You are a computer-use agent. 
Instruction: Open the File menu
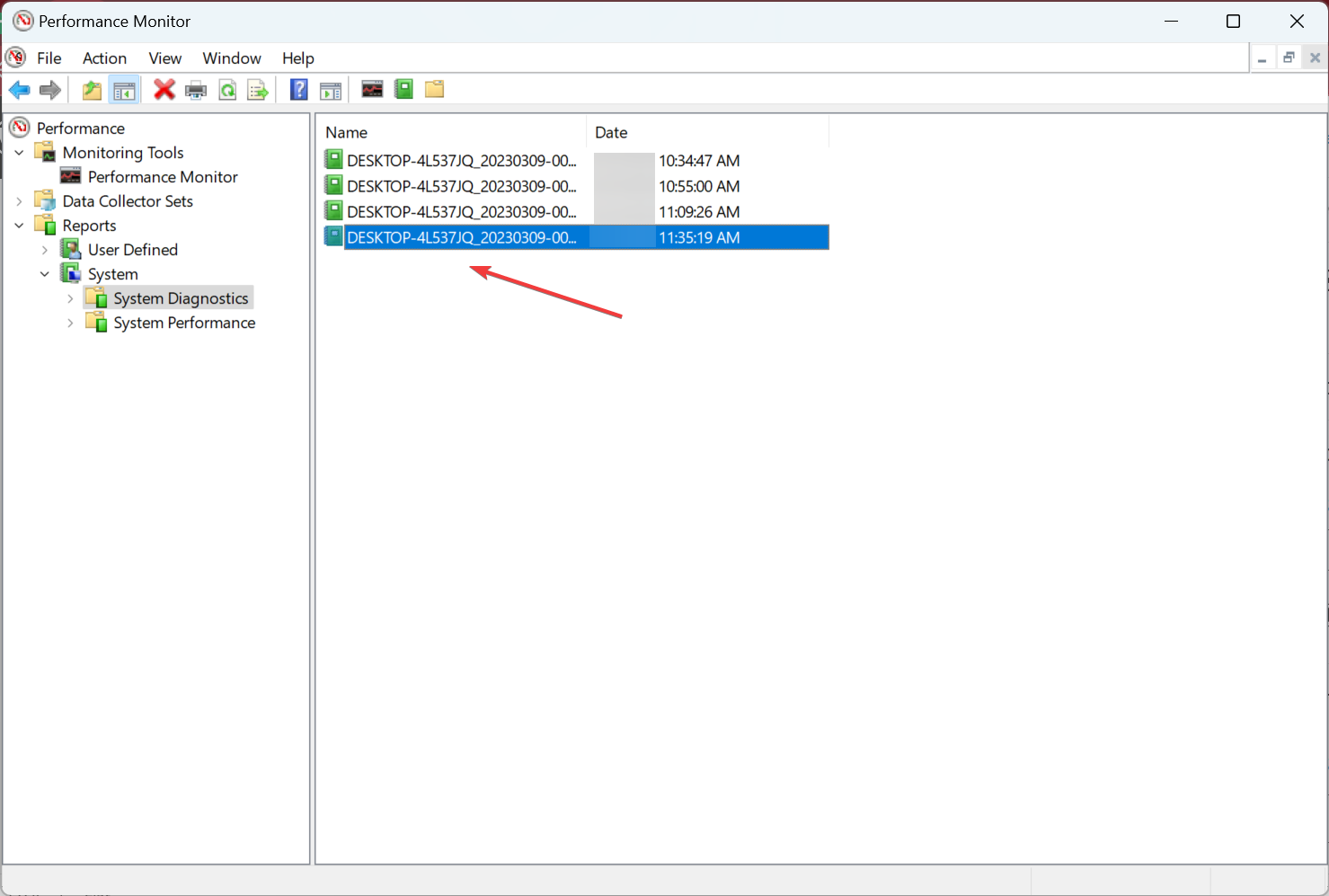click(x=49, y=58)
